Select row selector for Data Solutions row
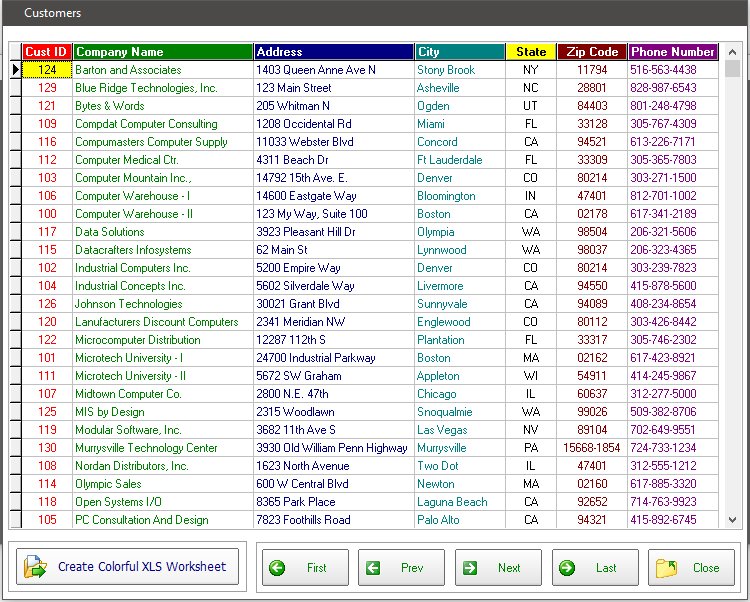 [x=15, y=232]
